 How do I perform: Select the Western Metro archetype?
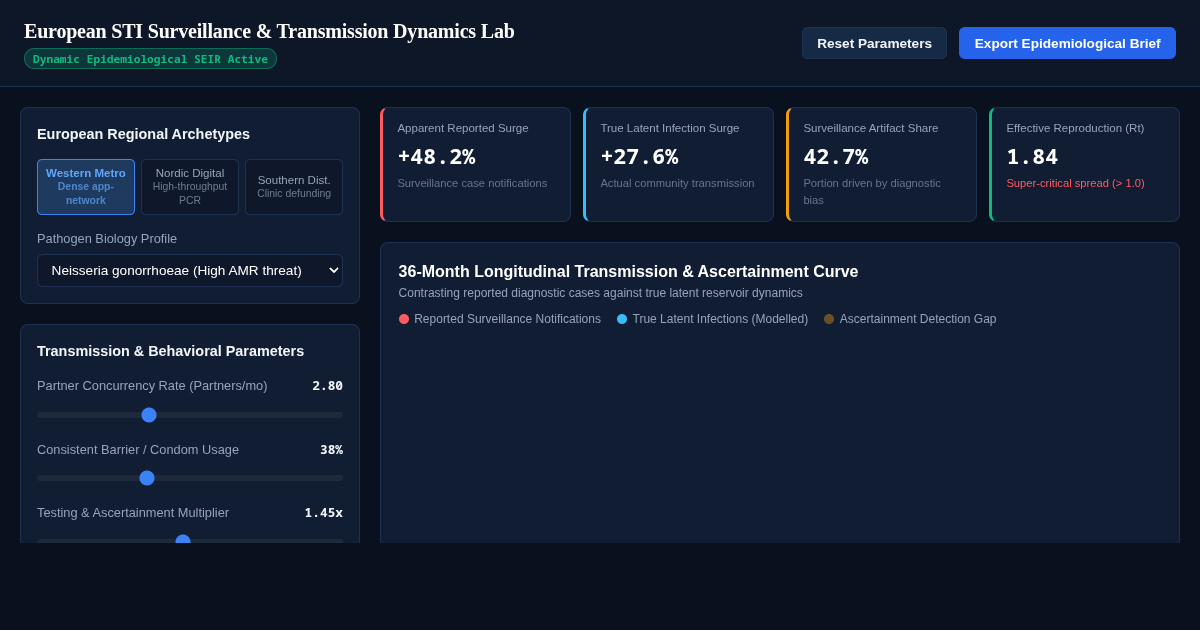[86, 187]
